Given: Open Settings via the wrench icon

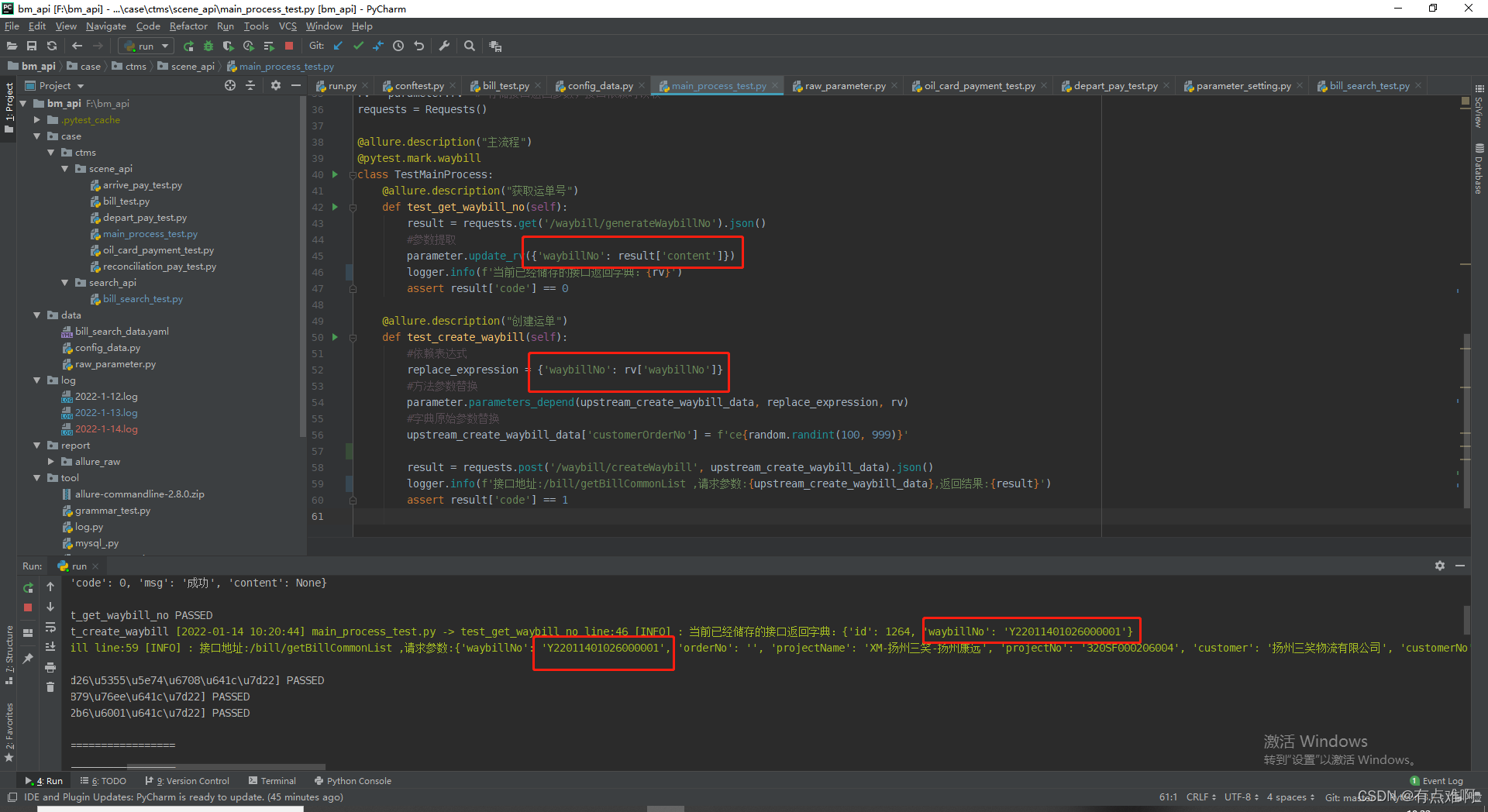Looking at the screenshot, I should [x=444, y=46].
